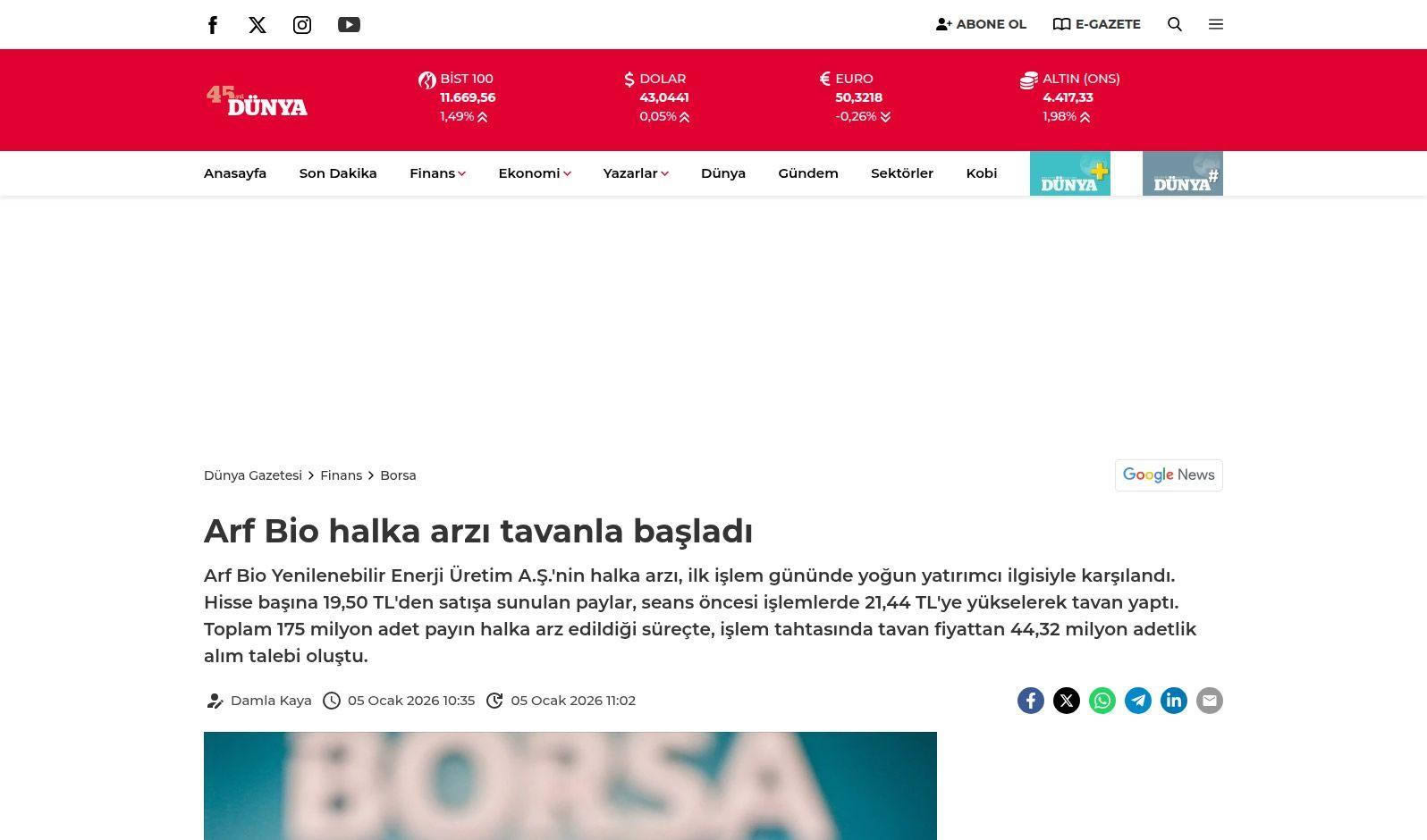Image resolution: width=1427 pixels, height=840 pixels.
Task: Open the YouTube icon in header
Action: pos(349,25)
